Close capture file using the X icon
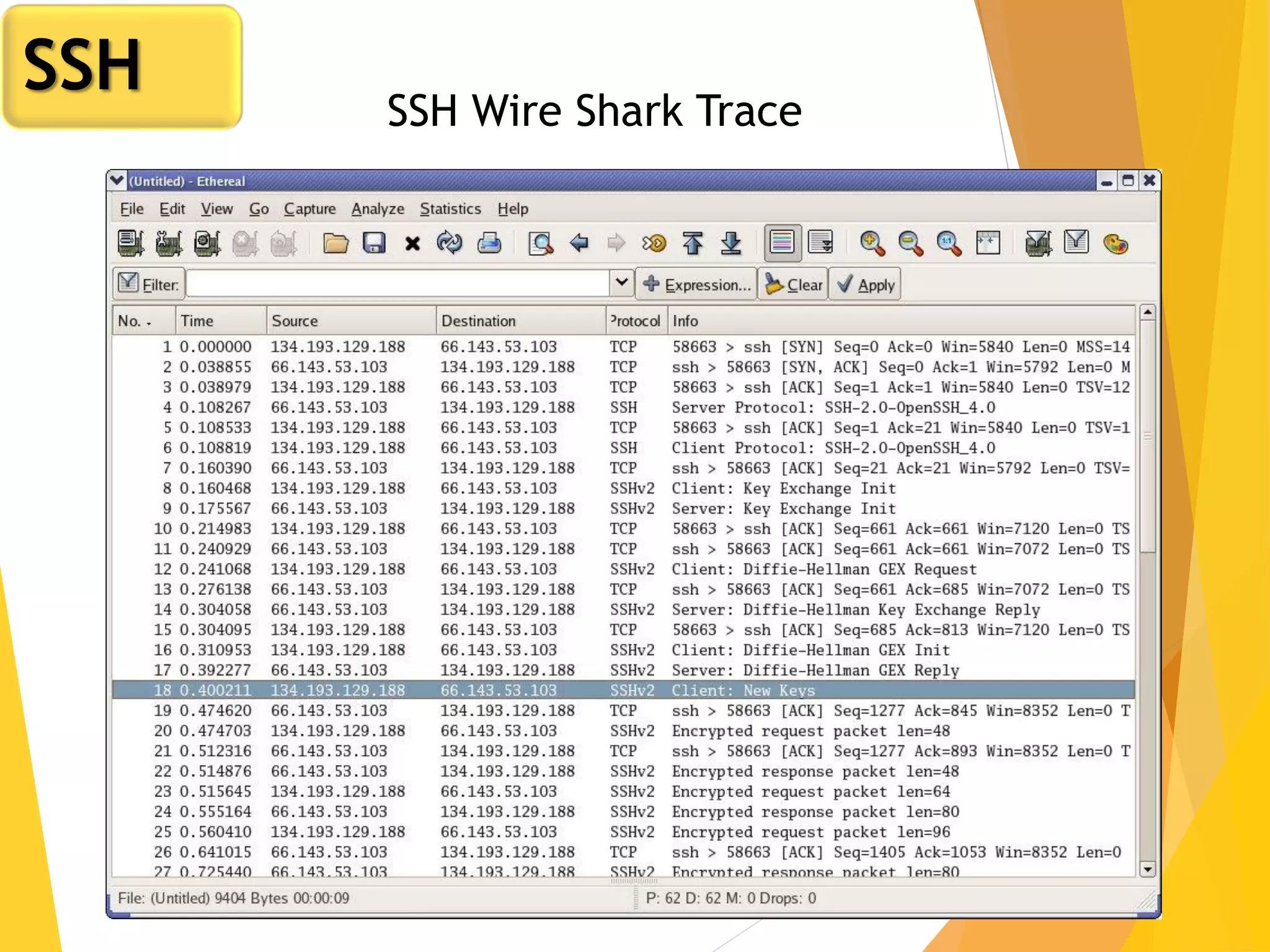Screen dimensions: 1270x952 (x=412, y=244)
